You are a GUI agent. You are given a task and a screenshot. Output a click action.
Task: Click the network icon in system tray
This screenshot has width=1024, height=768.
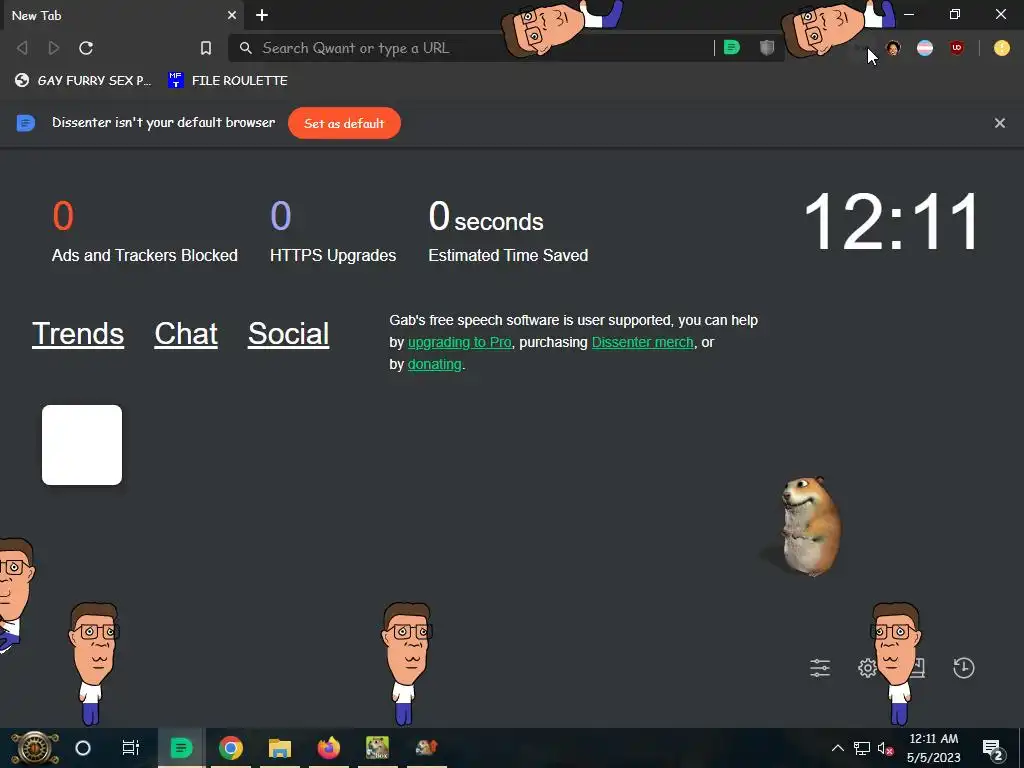(862, 748)
